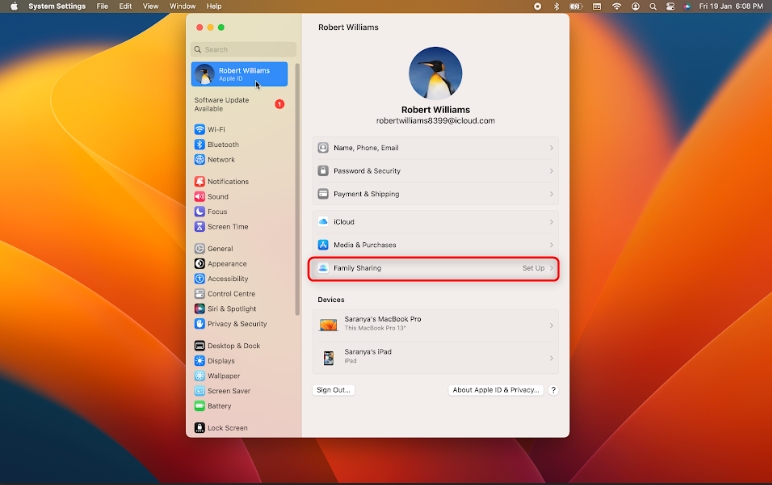
Task: Open the Apple menu
Action: [x=14, y=6]
